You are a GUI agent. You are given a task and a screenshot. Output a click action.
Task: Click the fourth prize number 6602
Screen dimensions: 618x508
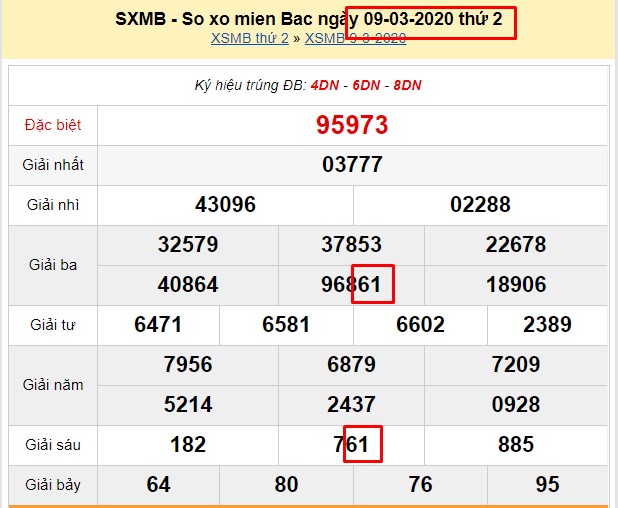(x=420, y=325)
